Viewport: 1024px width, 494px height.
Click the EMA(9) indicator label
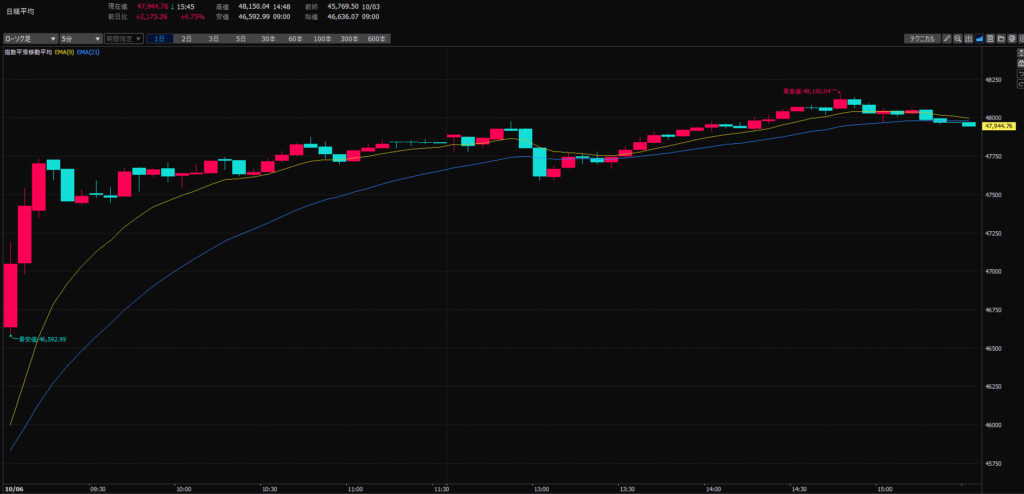coord(63,52)
